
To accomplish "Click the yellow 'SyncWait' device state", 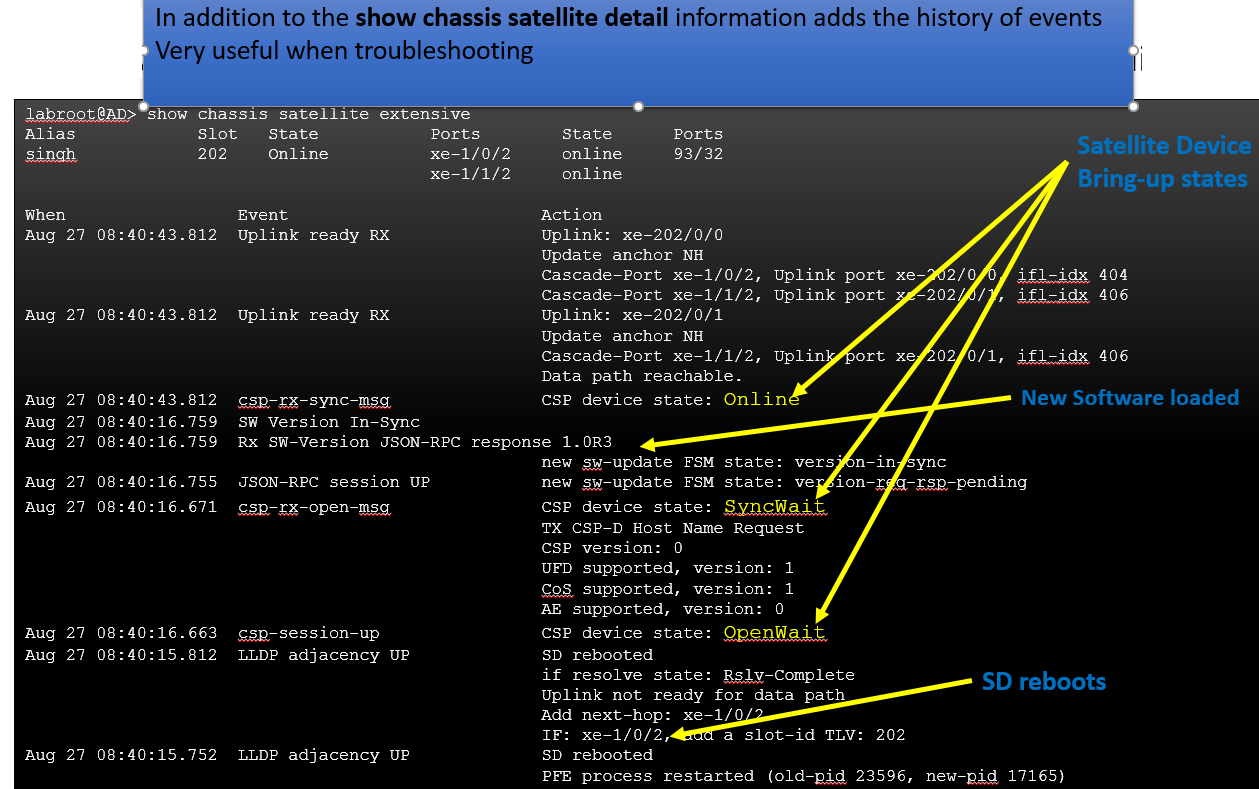I will coord(775,506).
